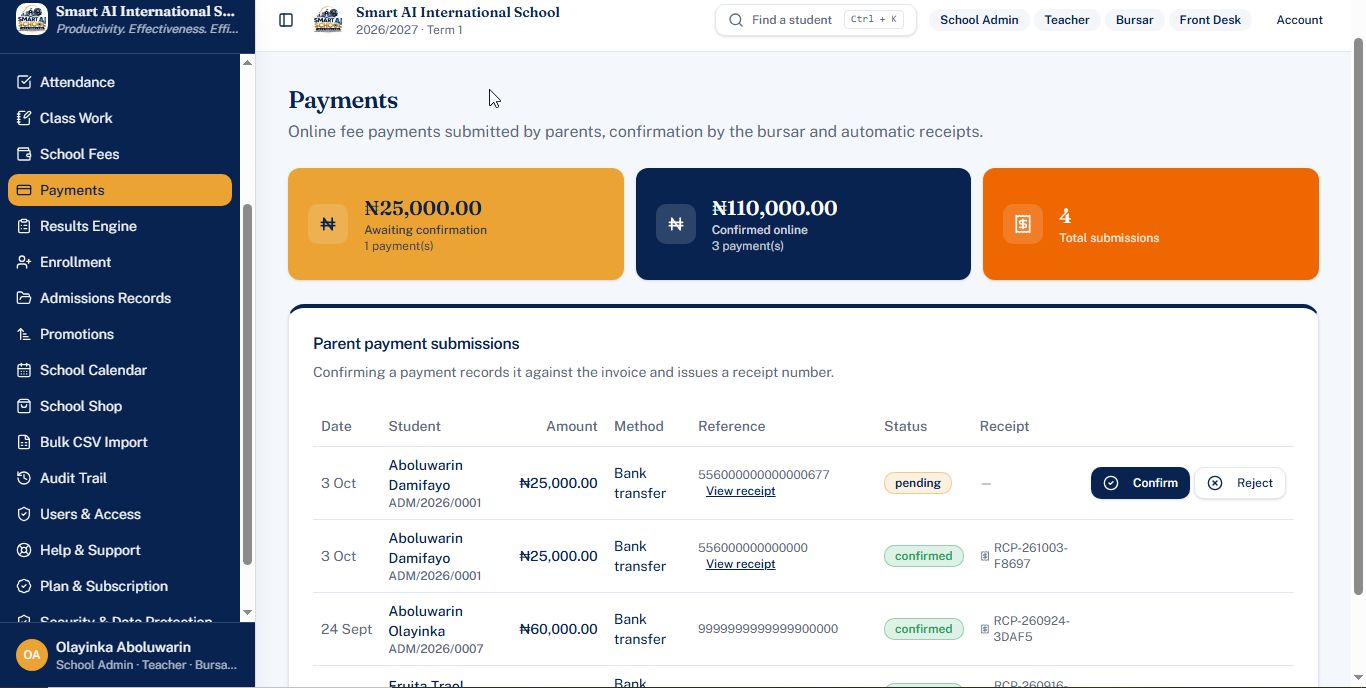Click the pending status badge
Screen dimensions: 1366x688
[x=918, y=483]
